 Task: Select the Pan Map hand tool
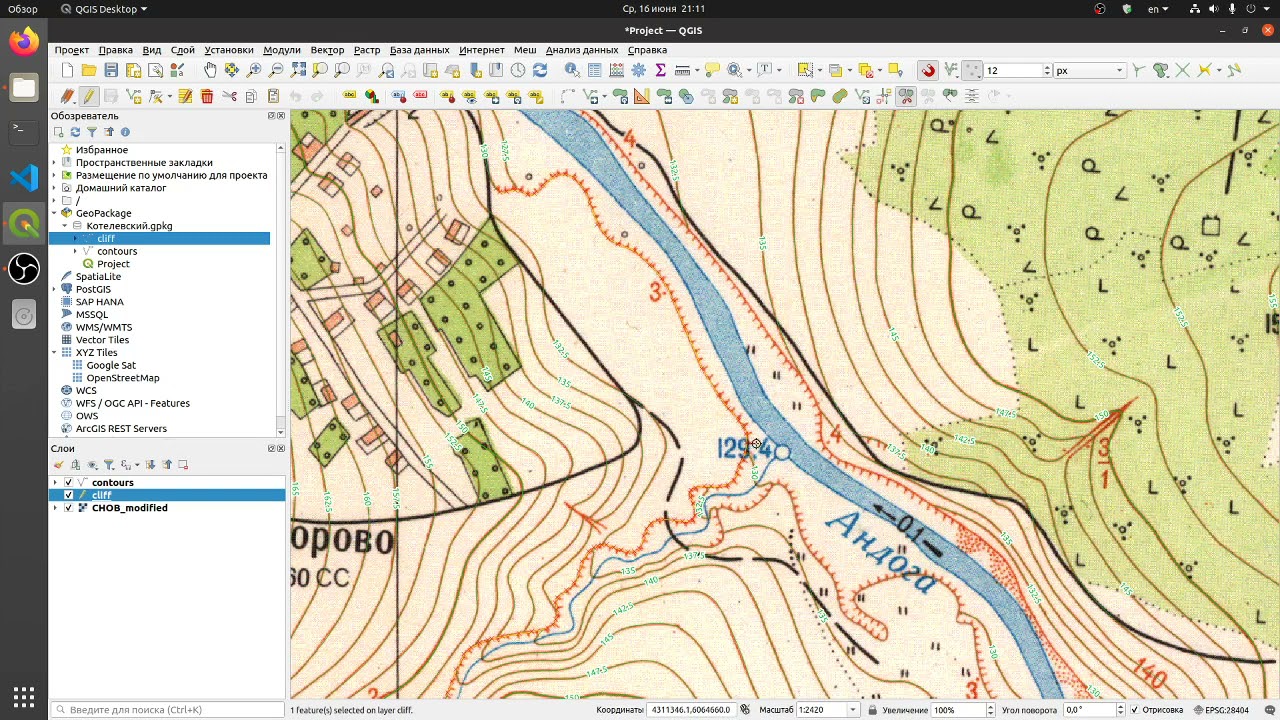click(210, 70)
